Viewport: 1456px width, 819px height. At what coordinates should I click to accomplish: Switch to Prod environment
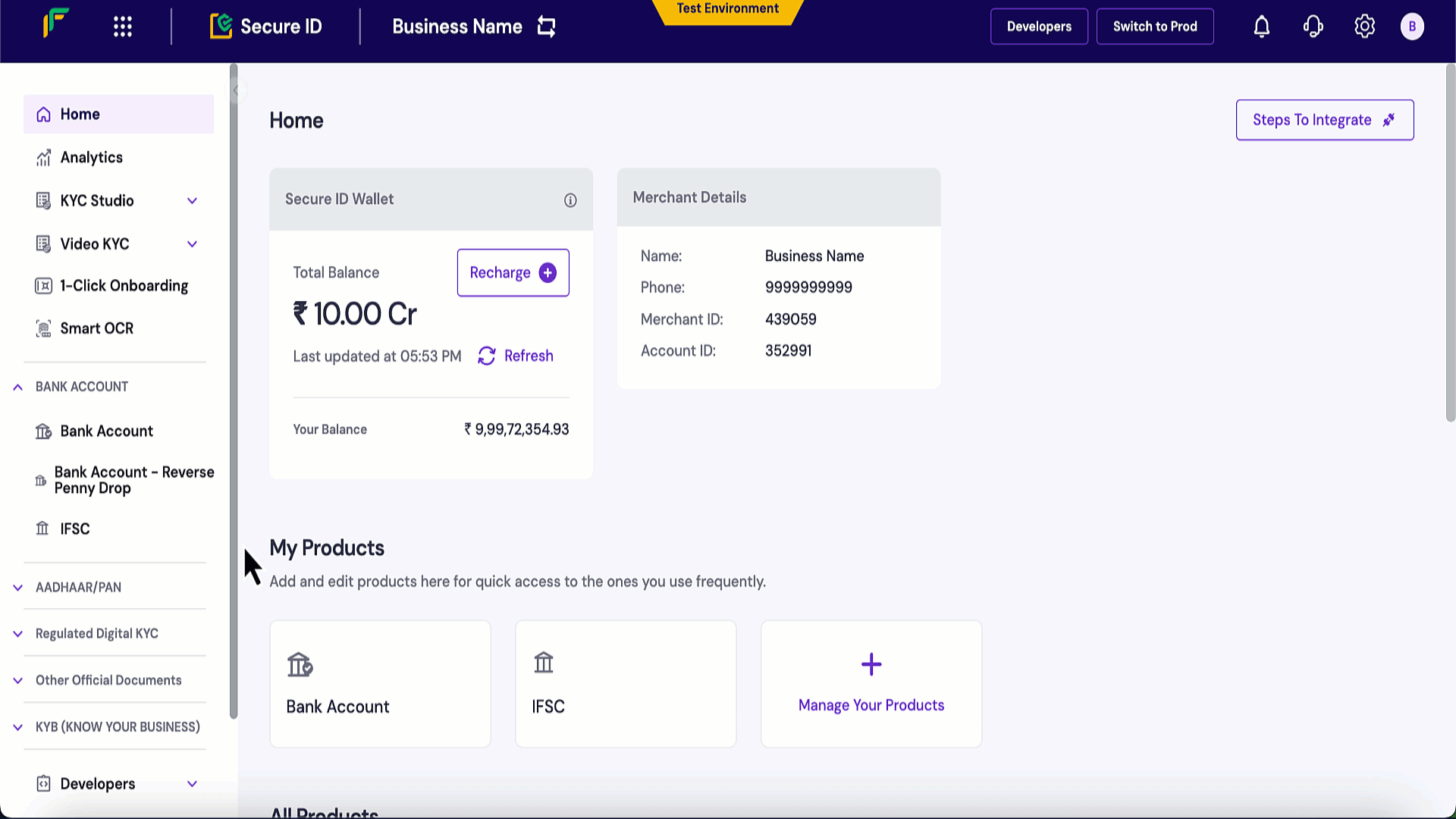coord(1155,26)
